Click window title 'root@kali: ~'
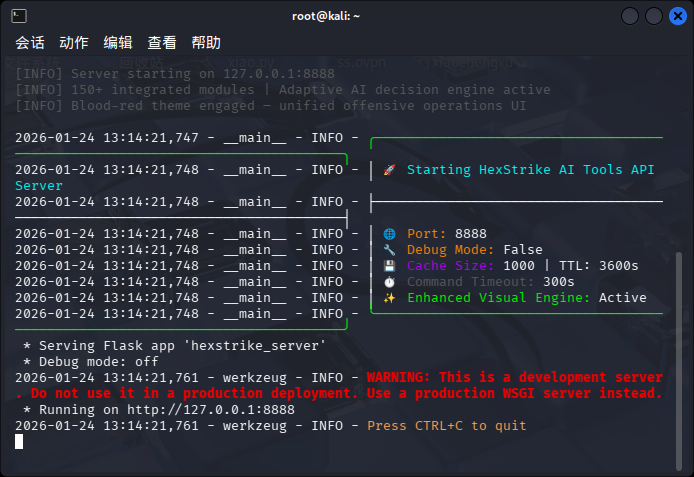694x477 pixels. point(326,16)
